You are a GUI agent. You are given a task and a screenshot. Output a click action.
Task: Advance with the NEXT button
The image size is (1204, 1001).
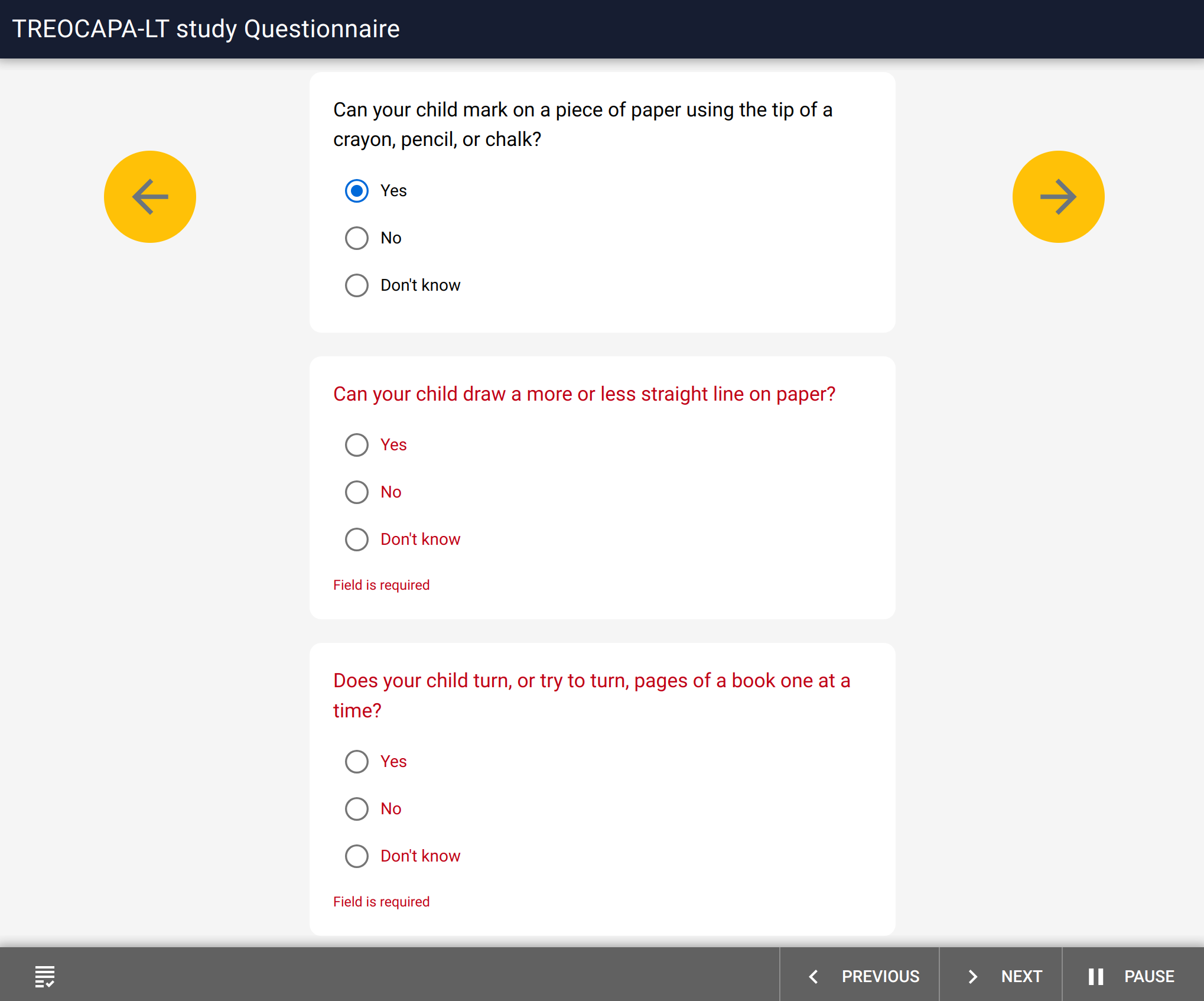(1001, 976)
